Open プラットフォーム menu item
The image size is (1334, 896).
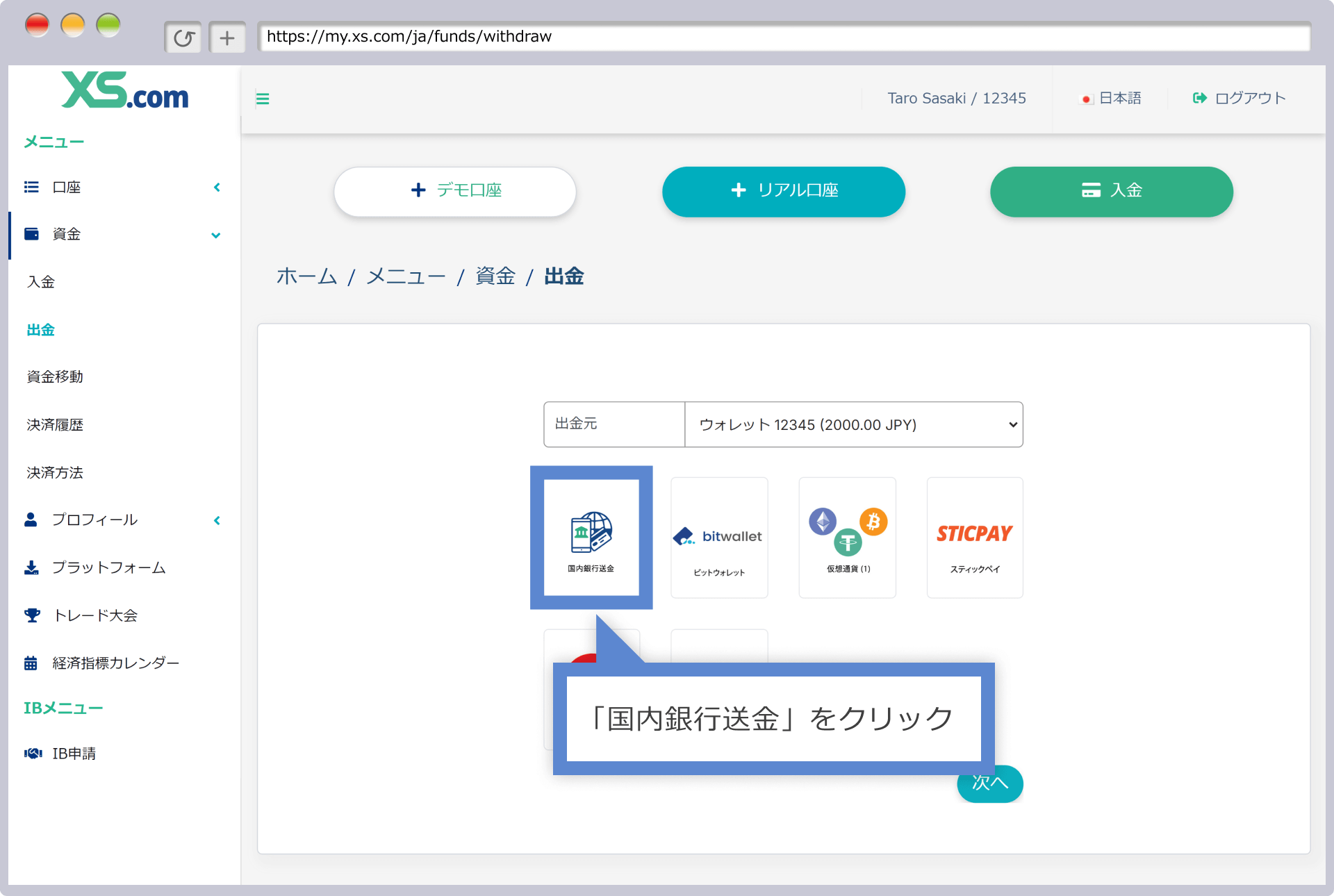tap(109, 567)
